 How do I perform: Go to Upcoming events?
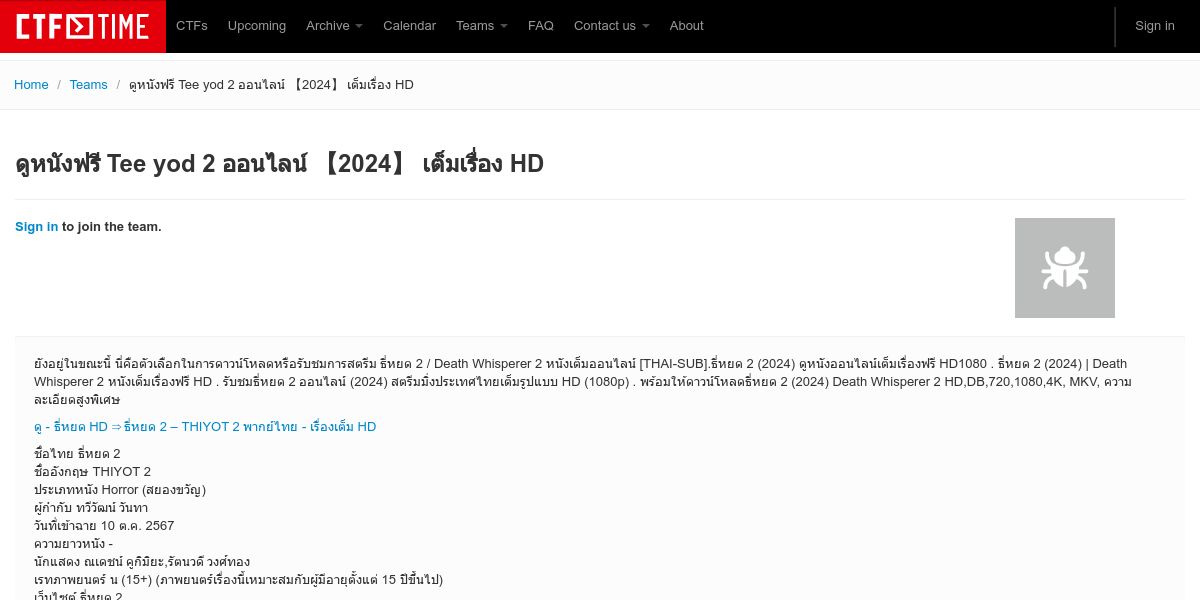(x=257, y=26)
